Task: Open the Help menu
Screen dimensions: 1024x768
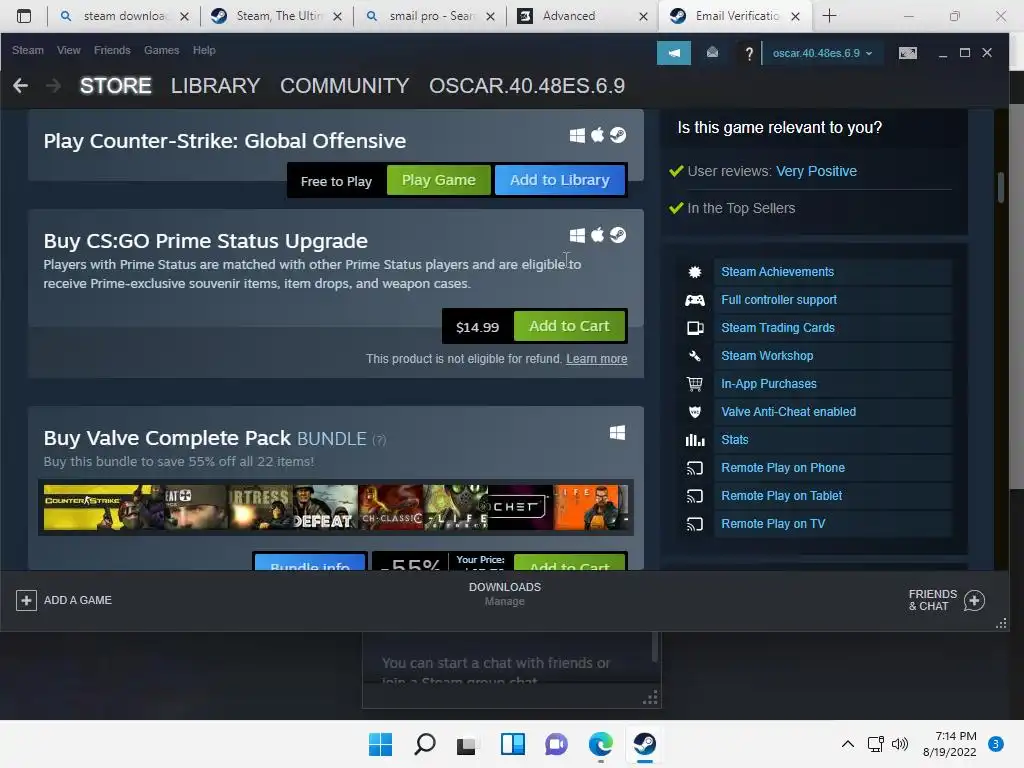Action: click(x=204, y=50)
